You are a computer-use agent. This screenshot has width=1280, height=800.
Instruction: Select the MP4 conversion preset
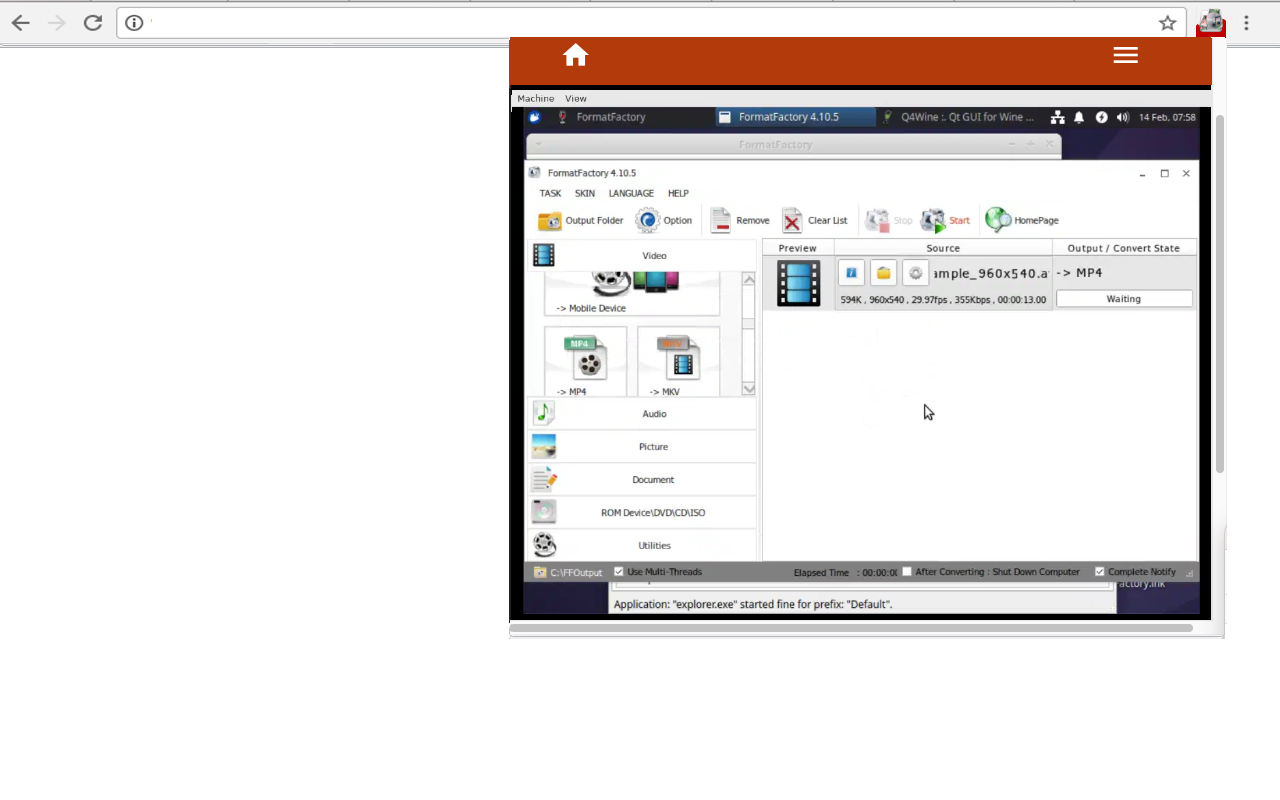(x=585, y=360)
